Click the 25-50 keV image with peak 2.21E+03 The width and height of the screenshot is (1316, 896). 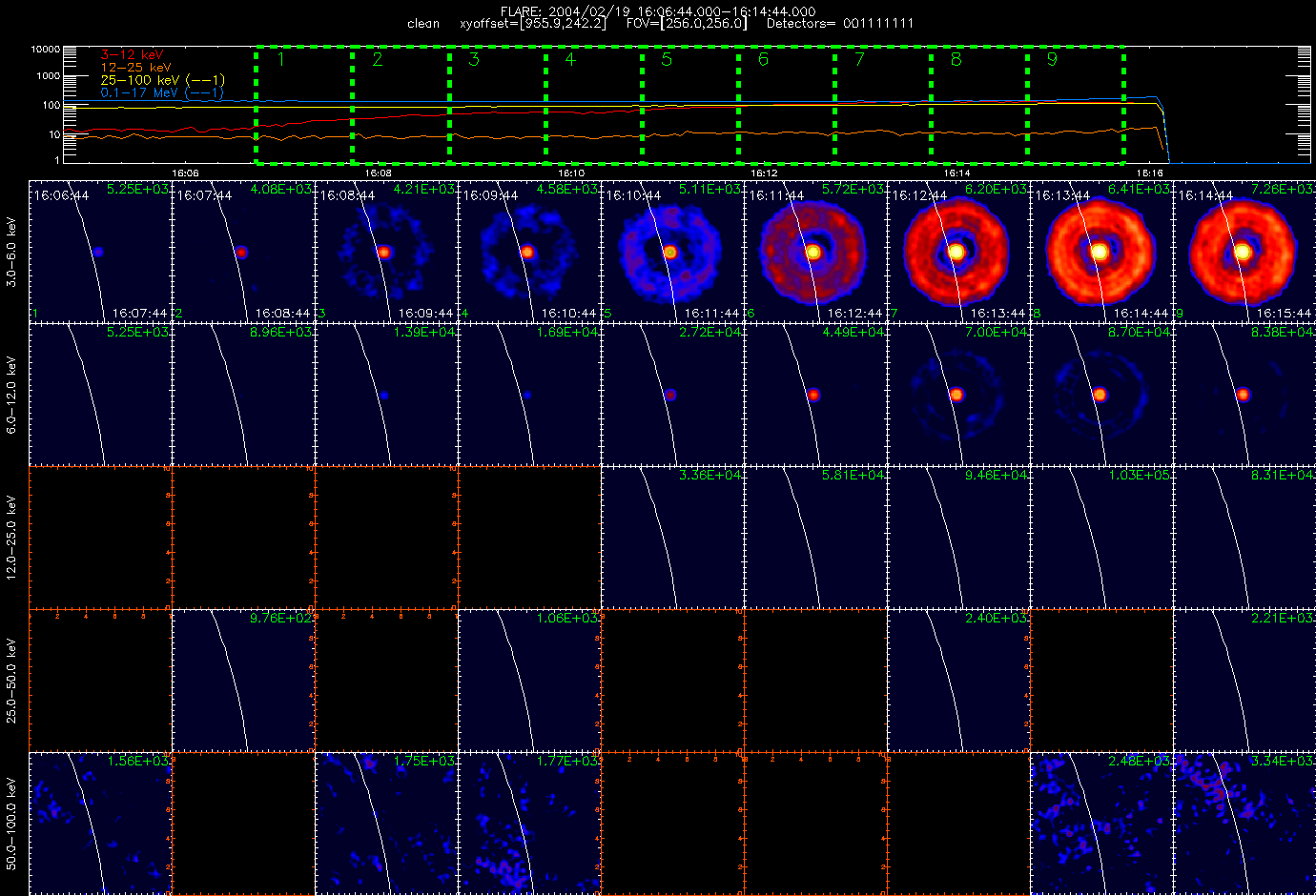(x=1244, y=681)
